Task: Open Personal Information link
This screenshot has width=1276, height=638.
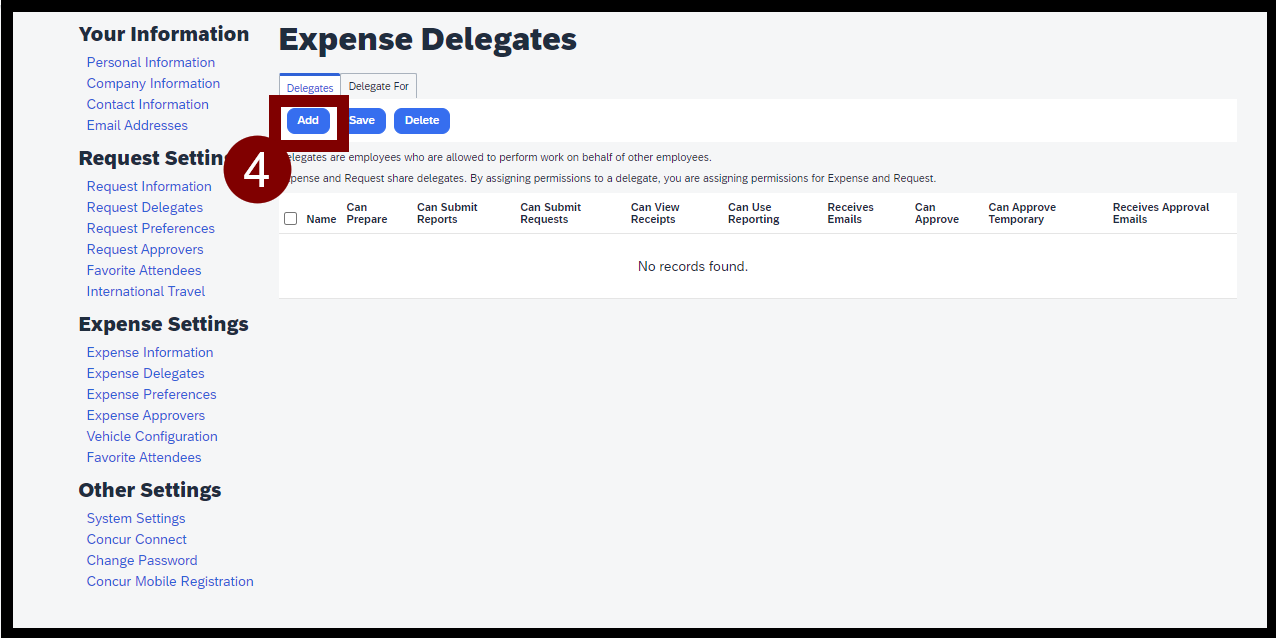Action: click(151, 62)
